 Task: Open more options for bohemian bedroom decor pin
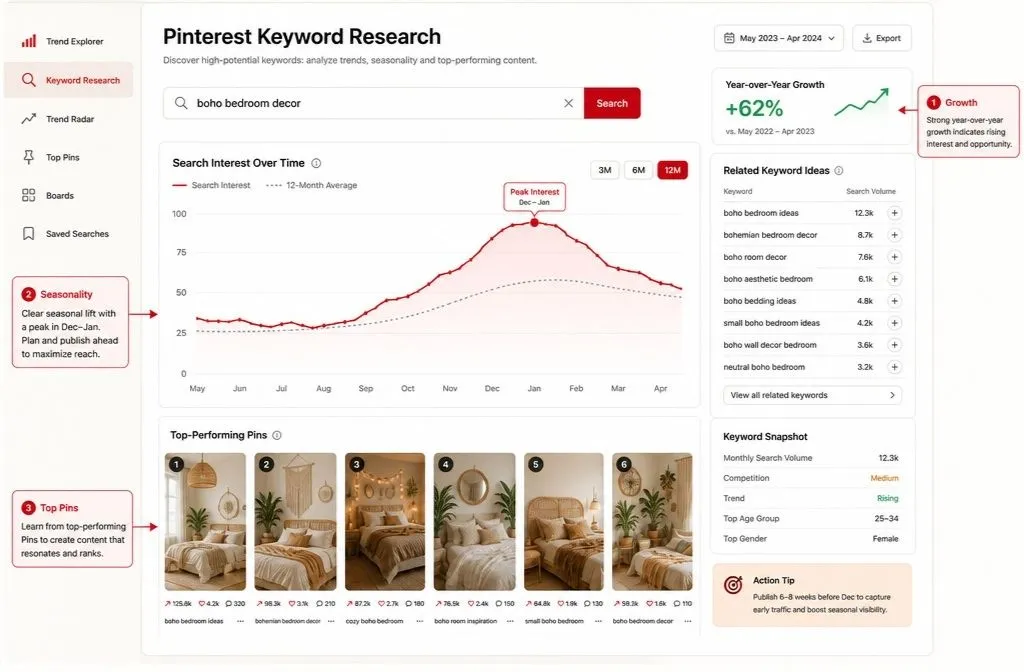point(331,621)
